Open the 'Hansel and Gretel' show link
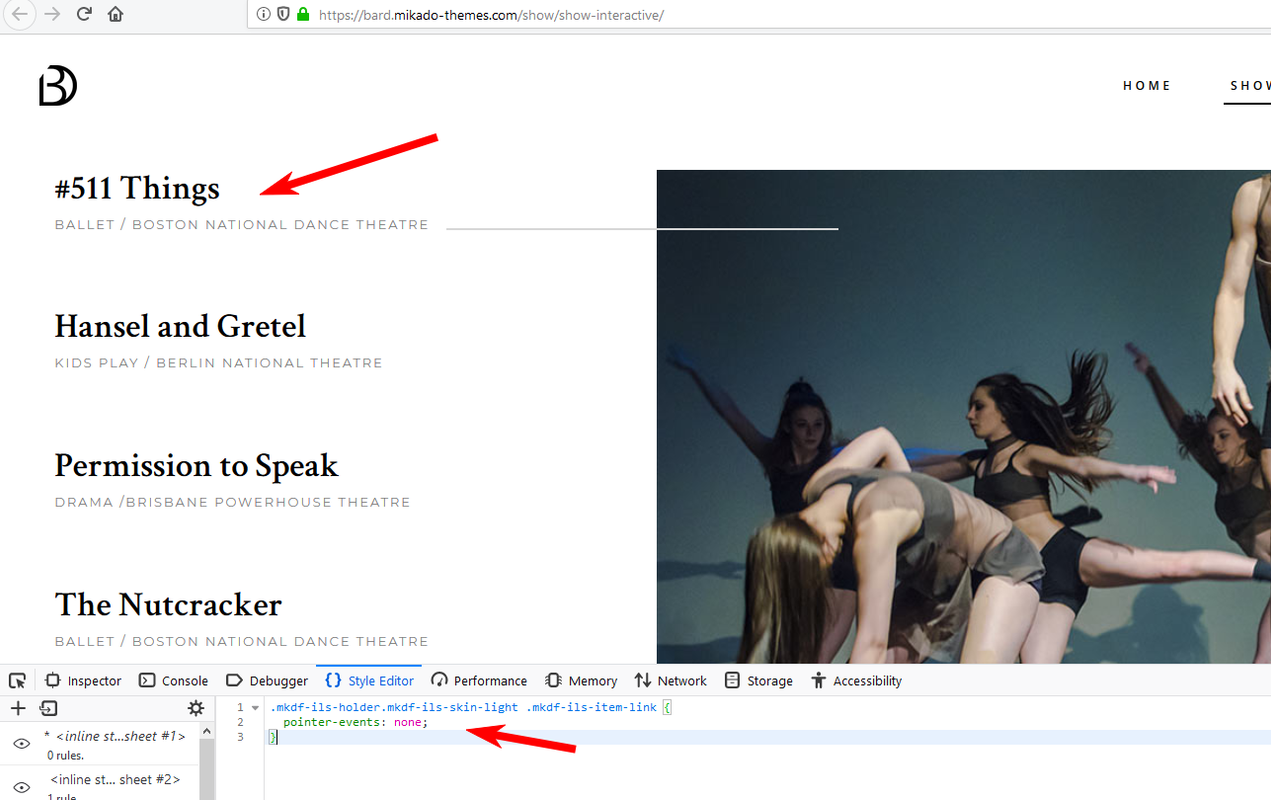Viewport: 1271px width, 800px height. tap(180, 326)
